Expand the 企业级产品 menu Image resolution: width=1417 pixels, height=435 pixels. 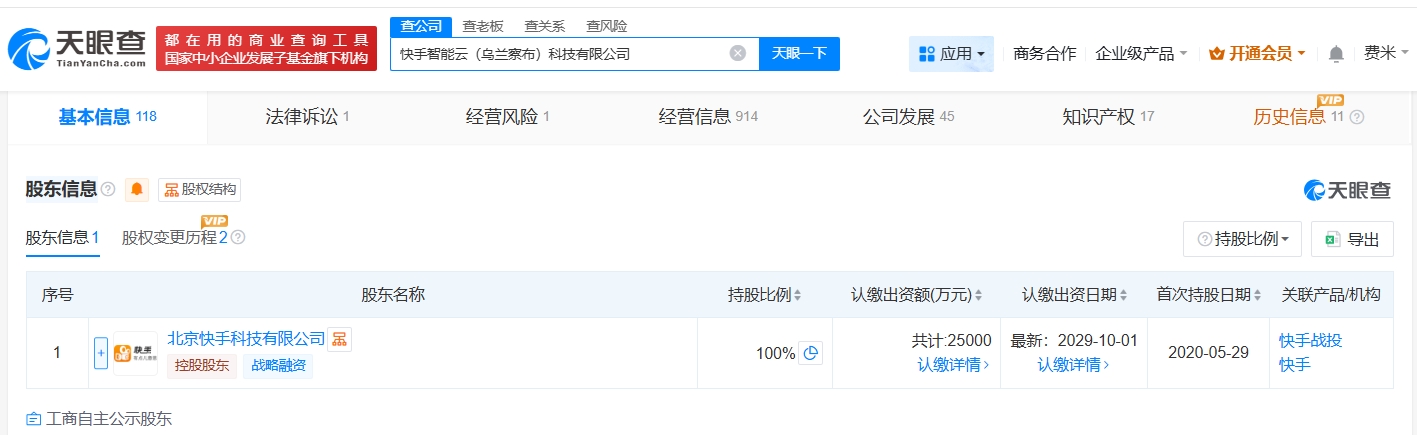click(1141, 54)
